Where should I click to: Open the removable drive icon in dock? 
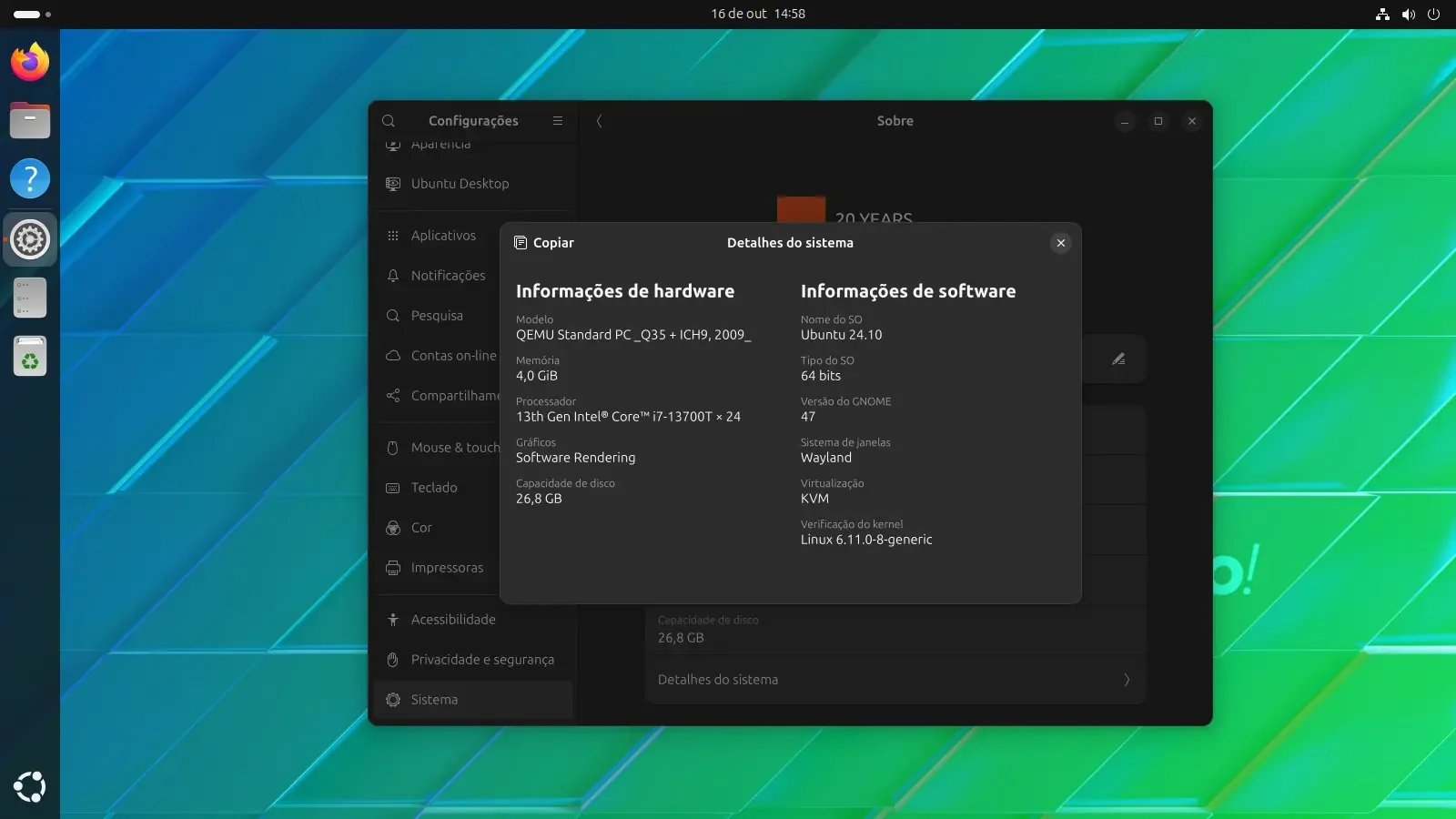coord(30,298)
